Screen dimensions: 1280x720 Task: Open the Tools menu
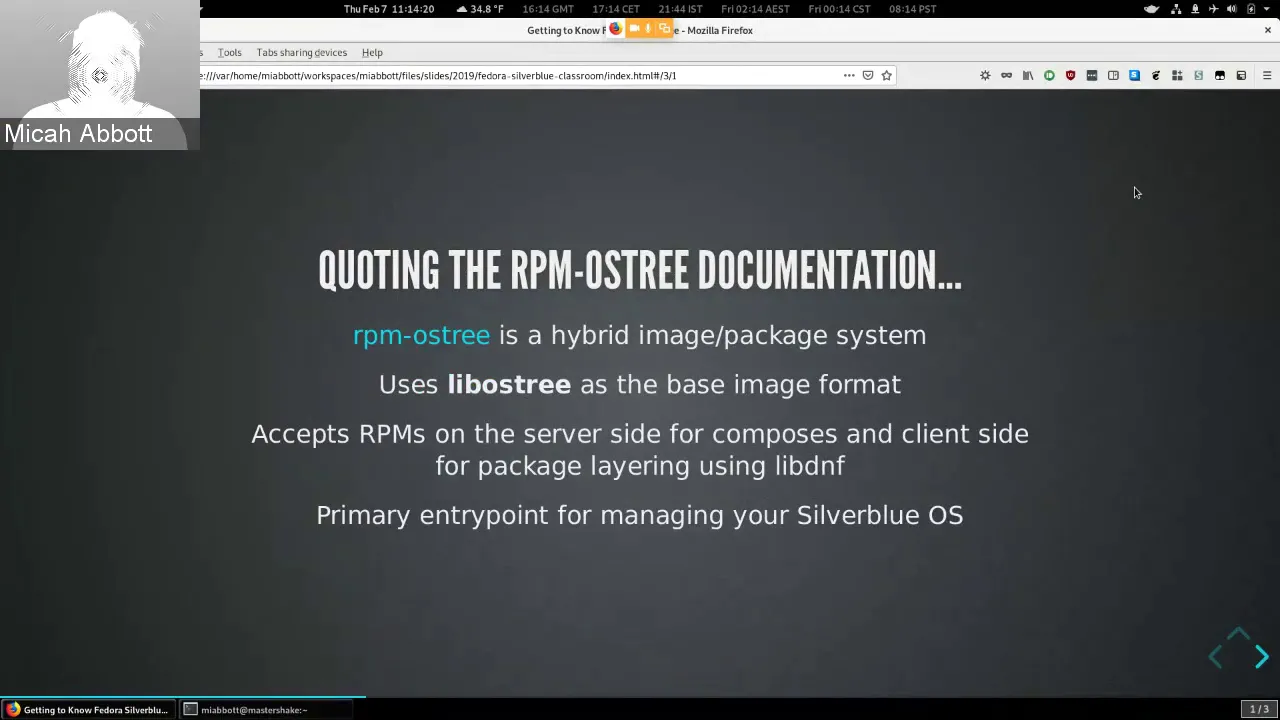[x=230, y=52]
